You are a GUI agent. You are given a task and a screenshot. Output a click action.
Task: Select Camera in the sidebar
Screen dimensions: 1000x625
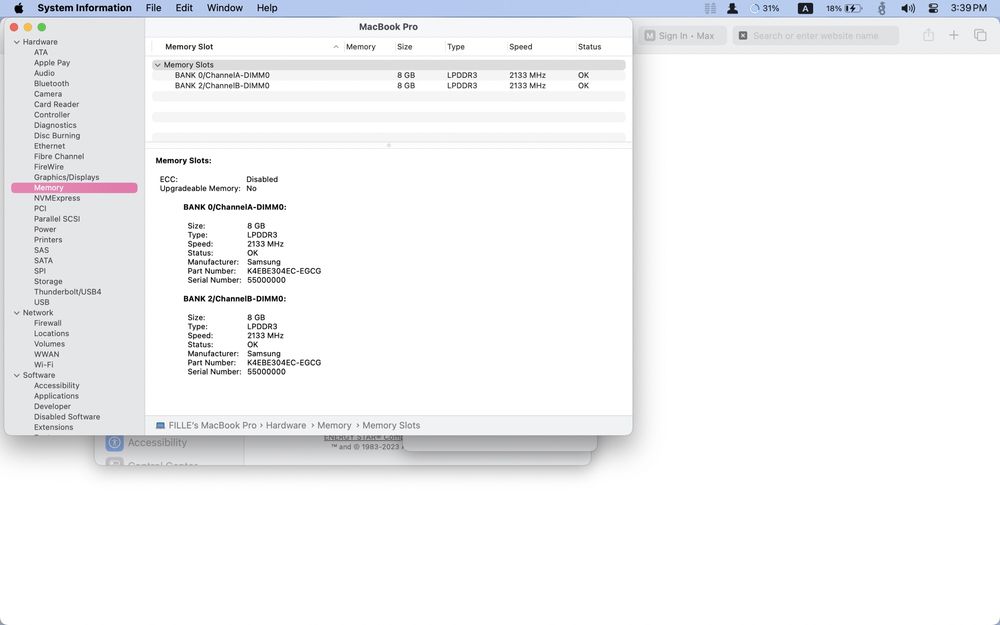coord(48,94)
